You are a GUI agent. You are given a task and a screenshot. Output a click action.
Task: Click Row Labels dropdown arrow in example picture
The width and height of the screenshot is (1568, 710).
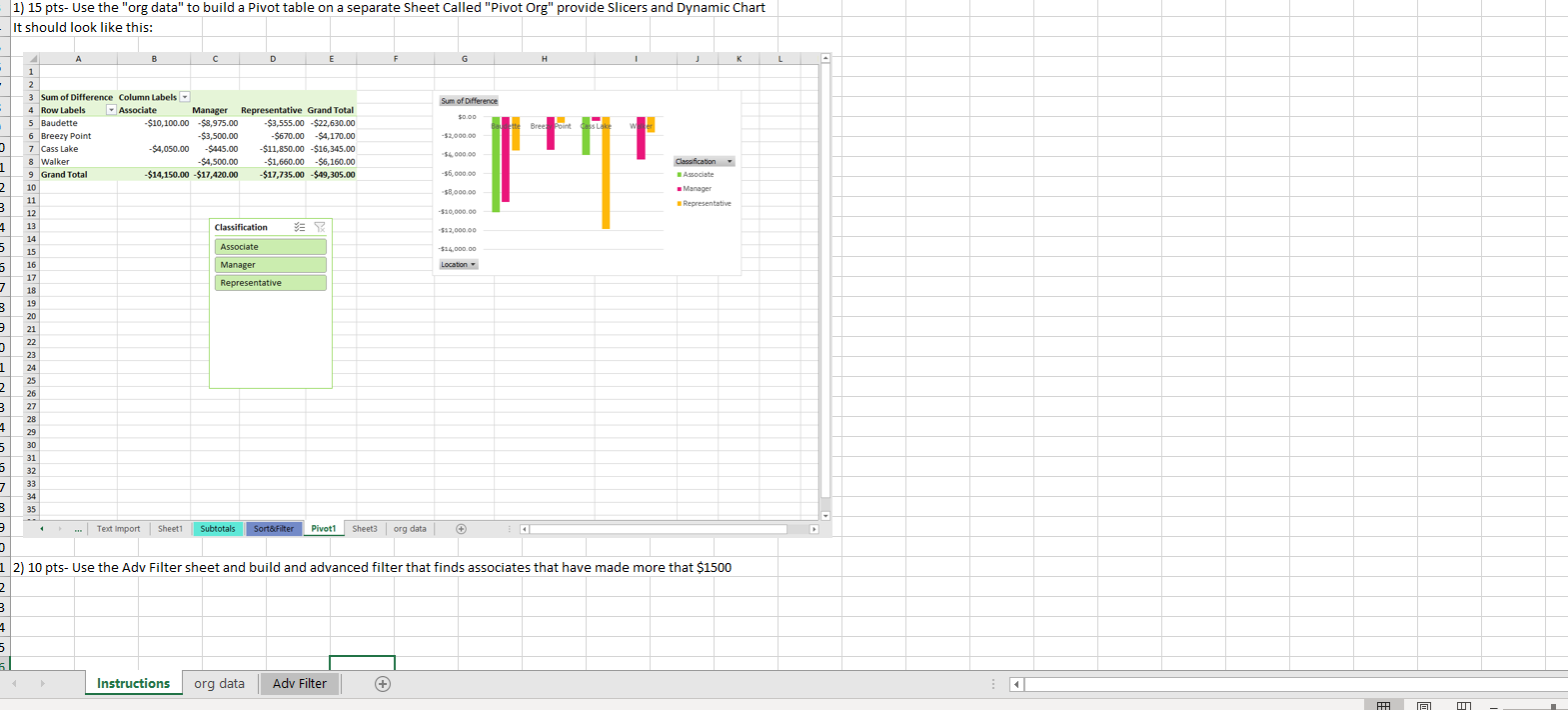[x=111, y=110]
